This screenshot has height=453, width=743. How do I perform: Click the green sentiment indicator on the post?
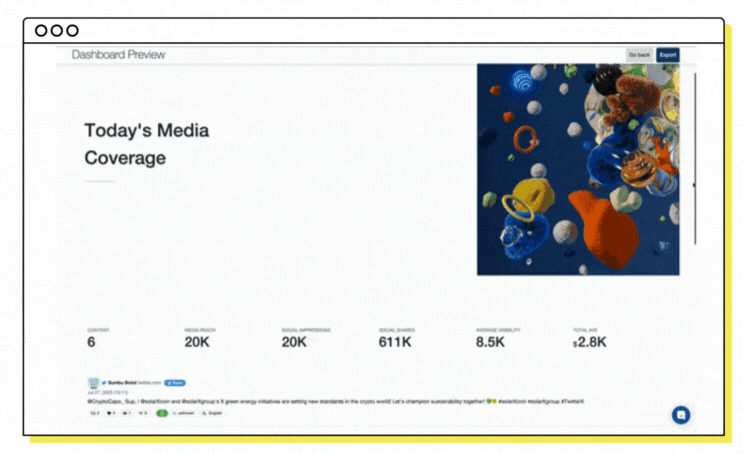point(162,412)
